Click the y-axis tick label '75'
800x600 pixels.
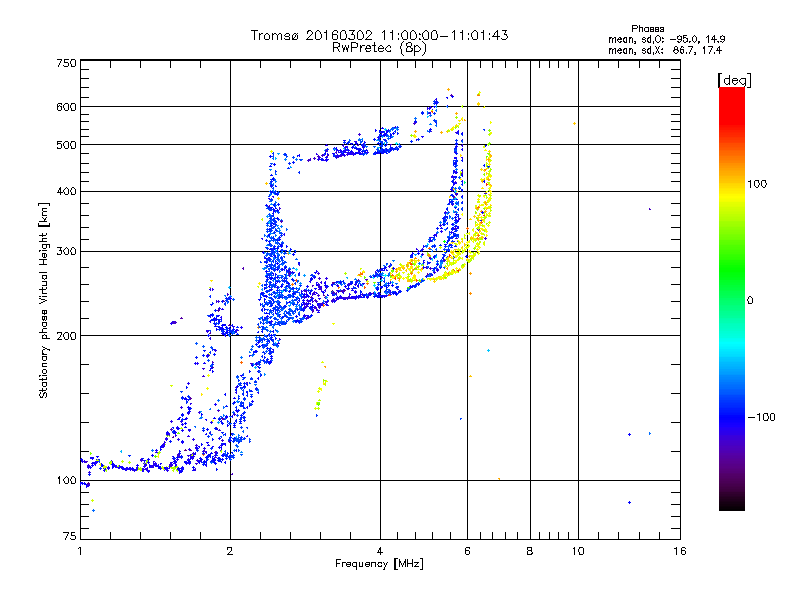[70, 536]
